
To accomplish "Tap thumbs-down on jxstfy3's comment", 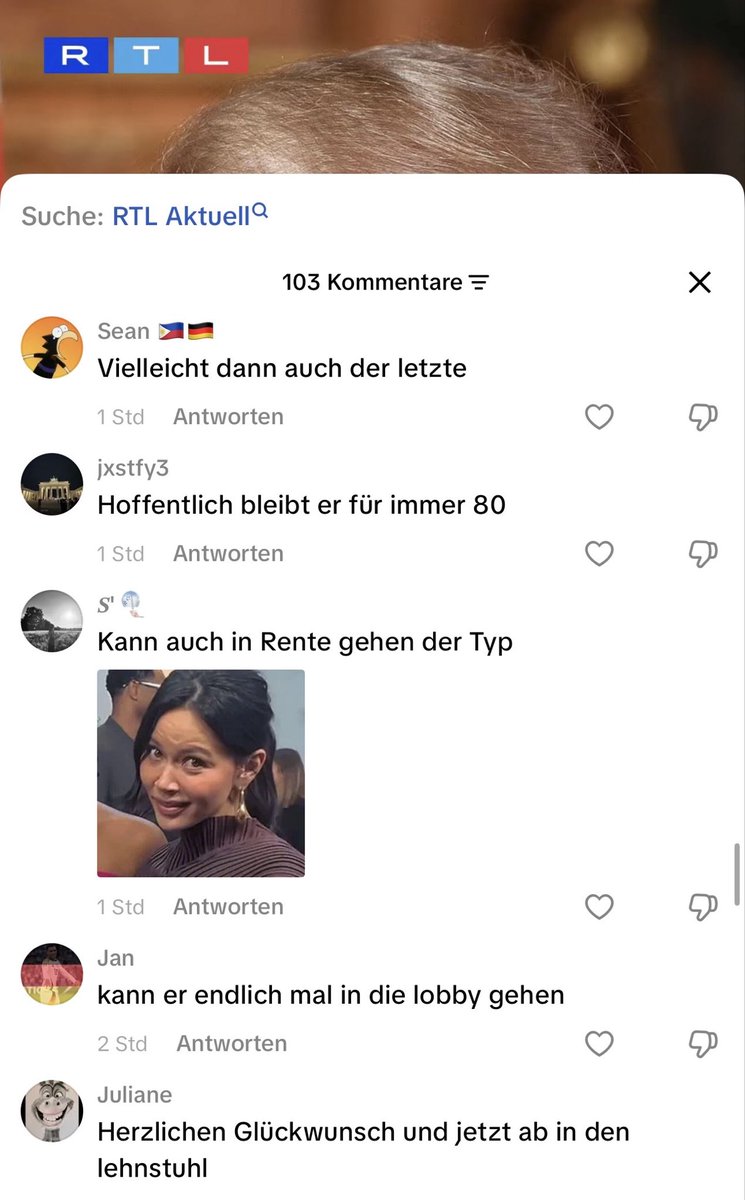I will [703, 554].
